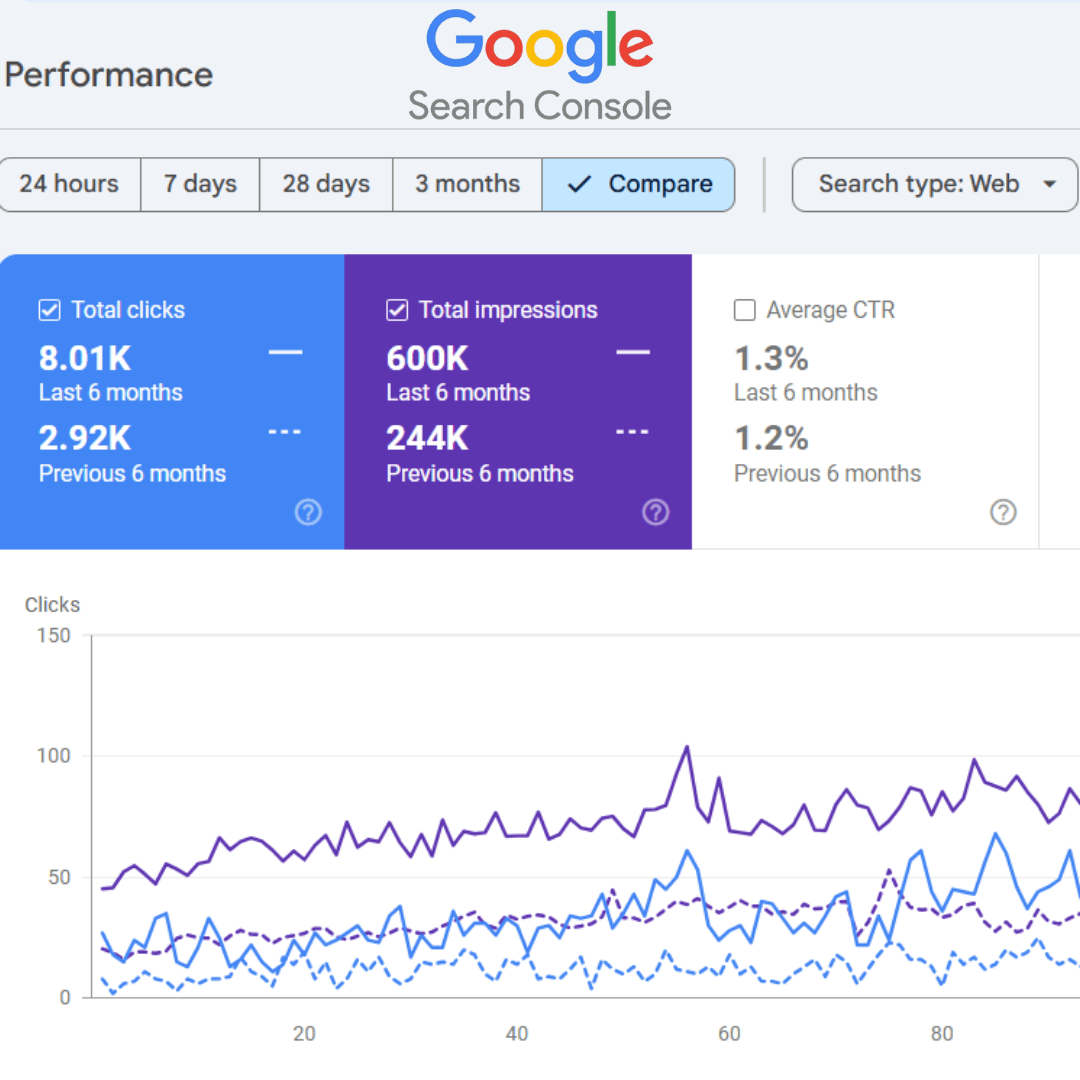
Task: Click the dashed line legend in Total impressions
Action: 632,432
